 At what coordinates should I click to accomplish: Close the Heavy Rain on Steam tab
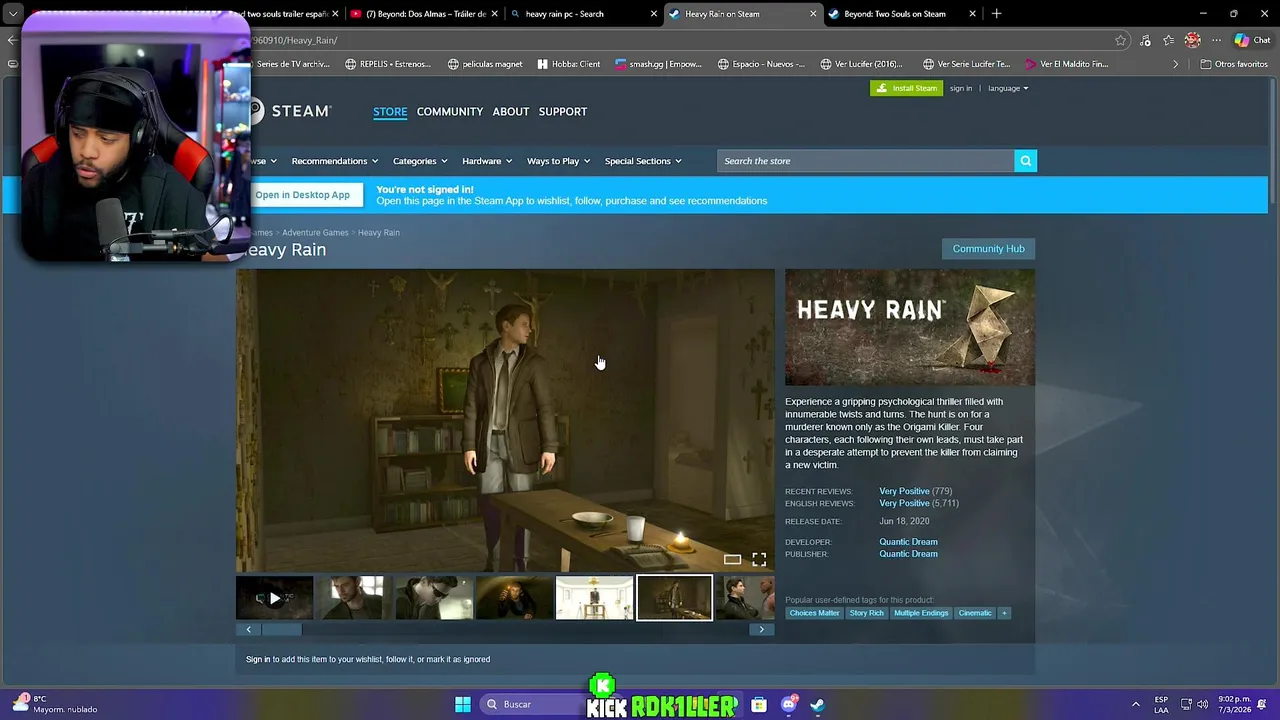click(813, 14)
